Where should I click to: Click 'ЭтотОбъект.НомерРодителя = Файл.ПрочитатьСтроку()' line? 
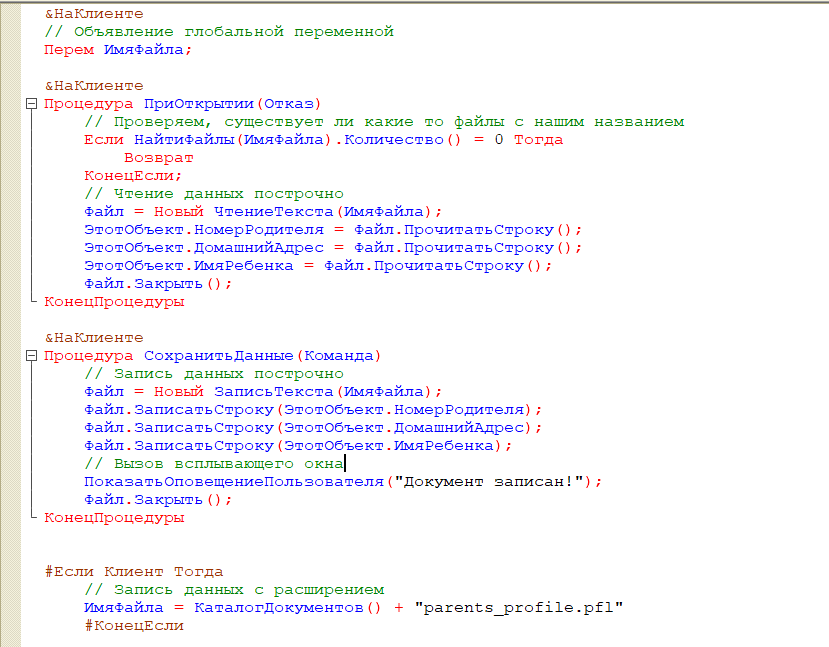[x=333, y=230]
